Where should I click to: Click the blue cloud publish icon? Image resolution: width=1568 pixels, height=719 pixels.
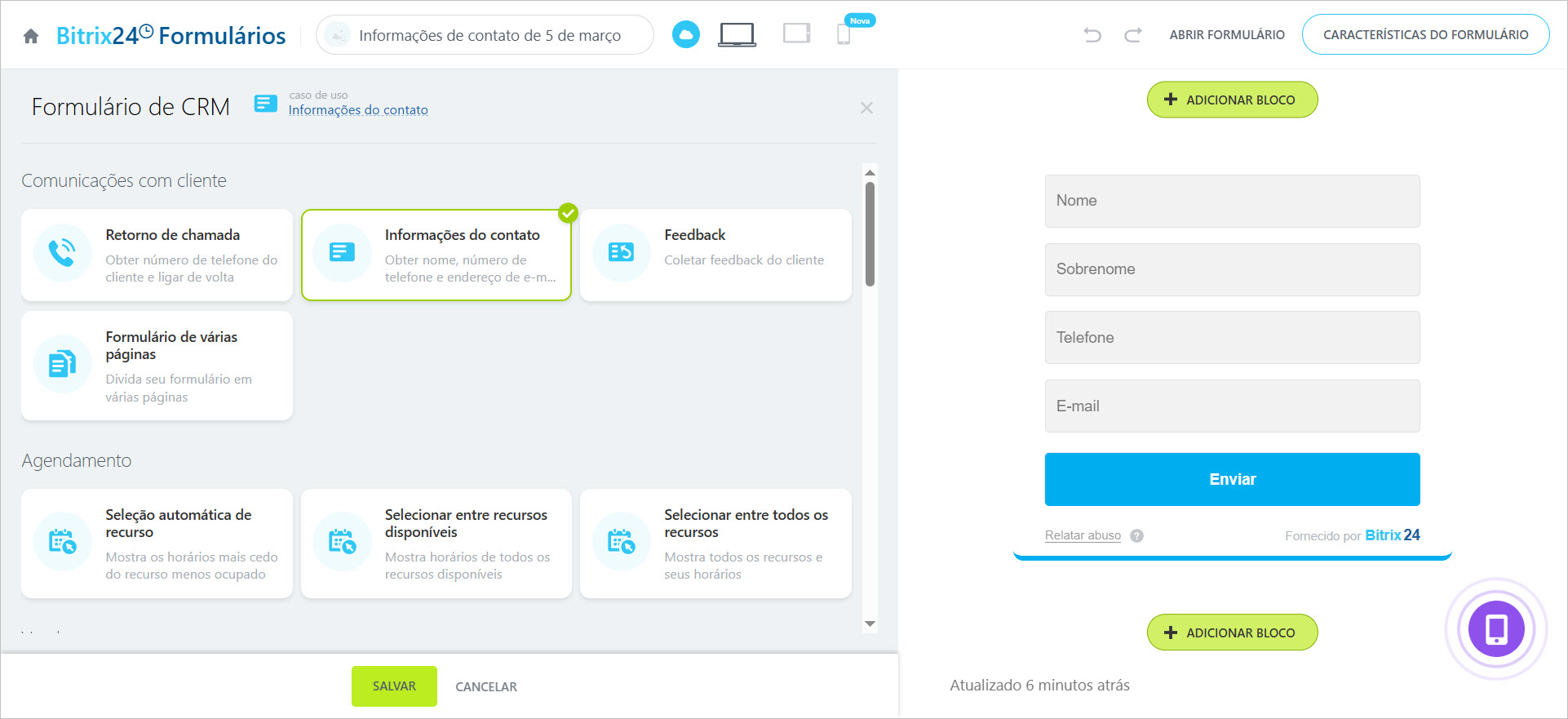685,34
